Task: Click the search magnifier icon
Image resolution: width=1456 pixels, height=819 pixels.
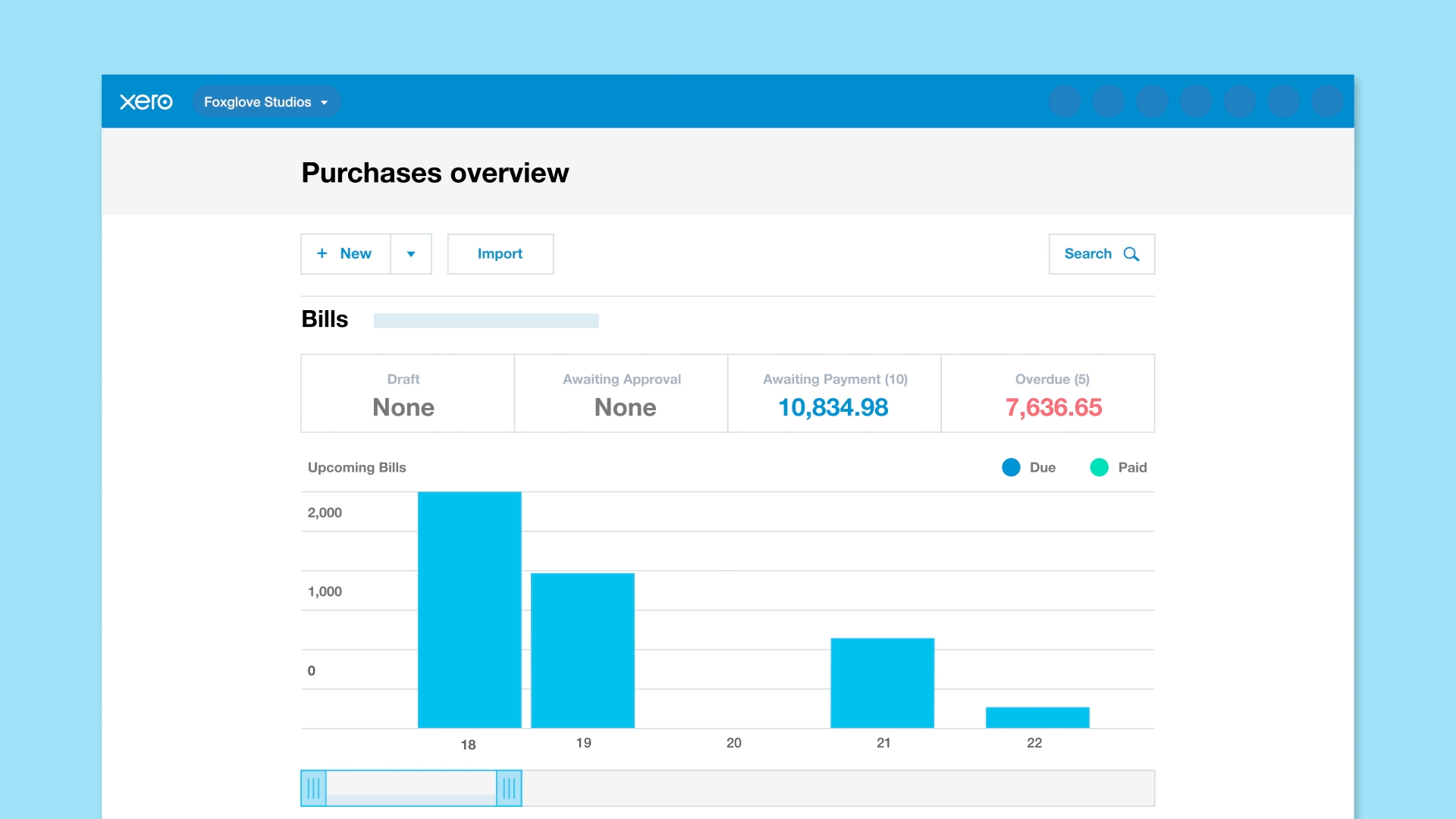Action: click(x=1131, y=254)
